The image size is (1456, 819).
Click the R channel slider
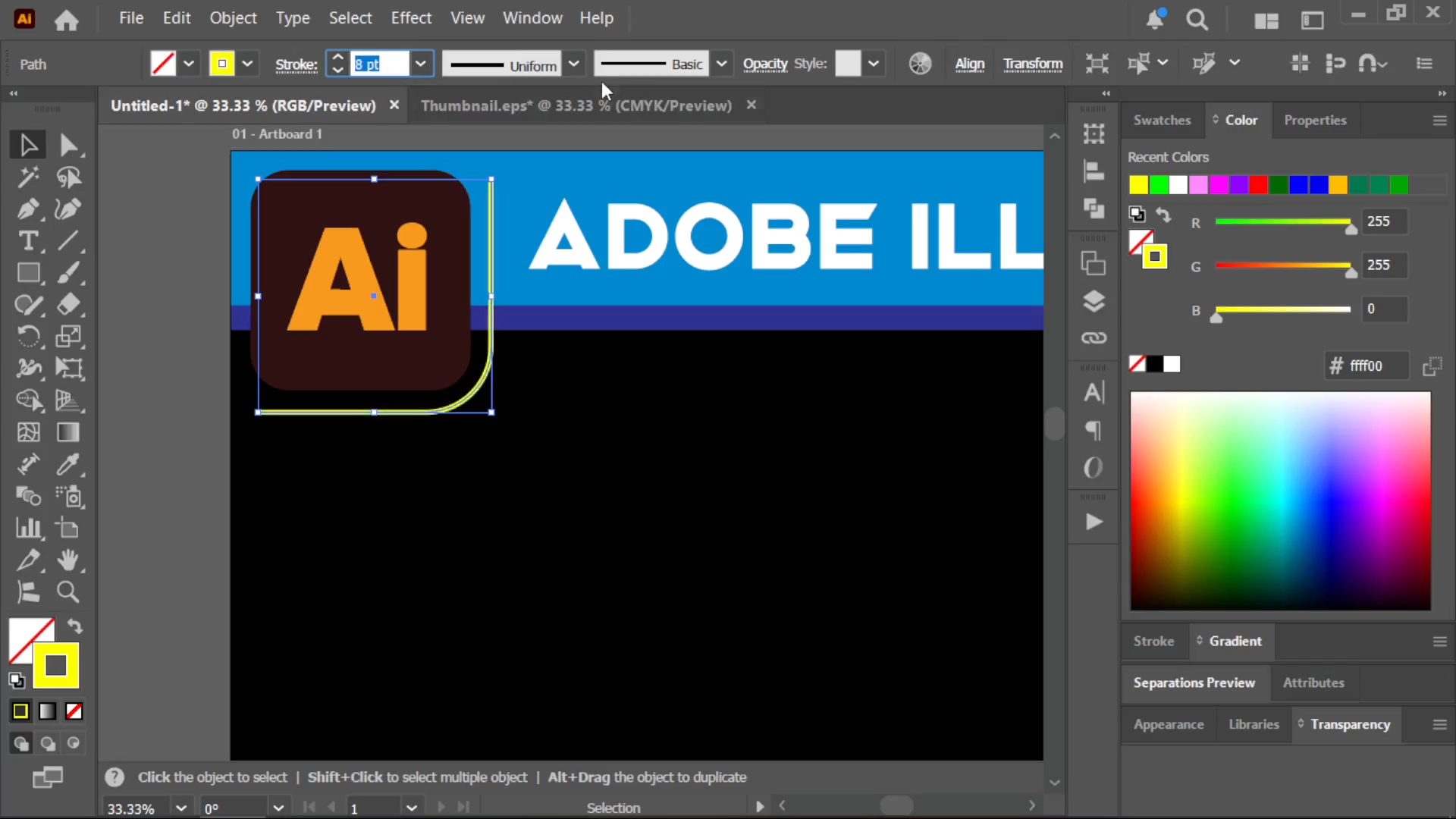1283,222
